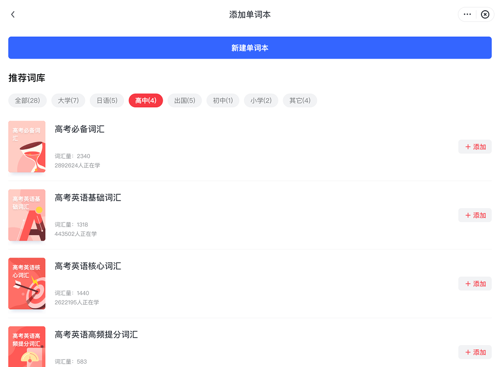This screenshot has width=500, height=367.
Task: Click the 词汇量: 1440 text
Action: 72,293
